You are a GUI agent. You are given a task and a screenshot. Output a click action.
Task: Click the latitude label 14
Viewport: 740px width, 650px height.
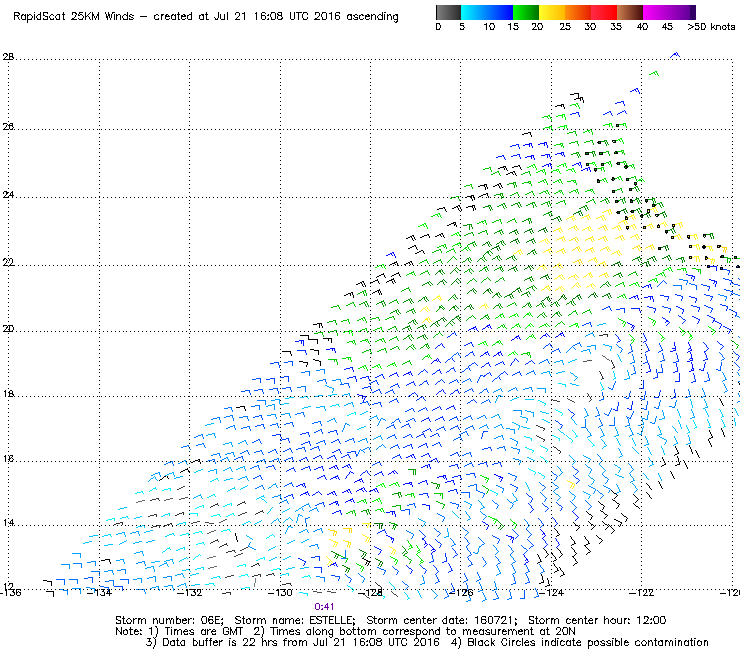coord(8,523)
